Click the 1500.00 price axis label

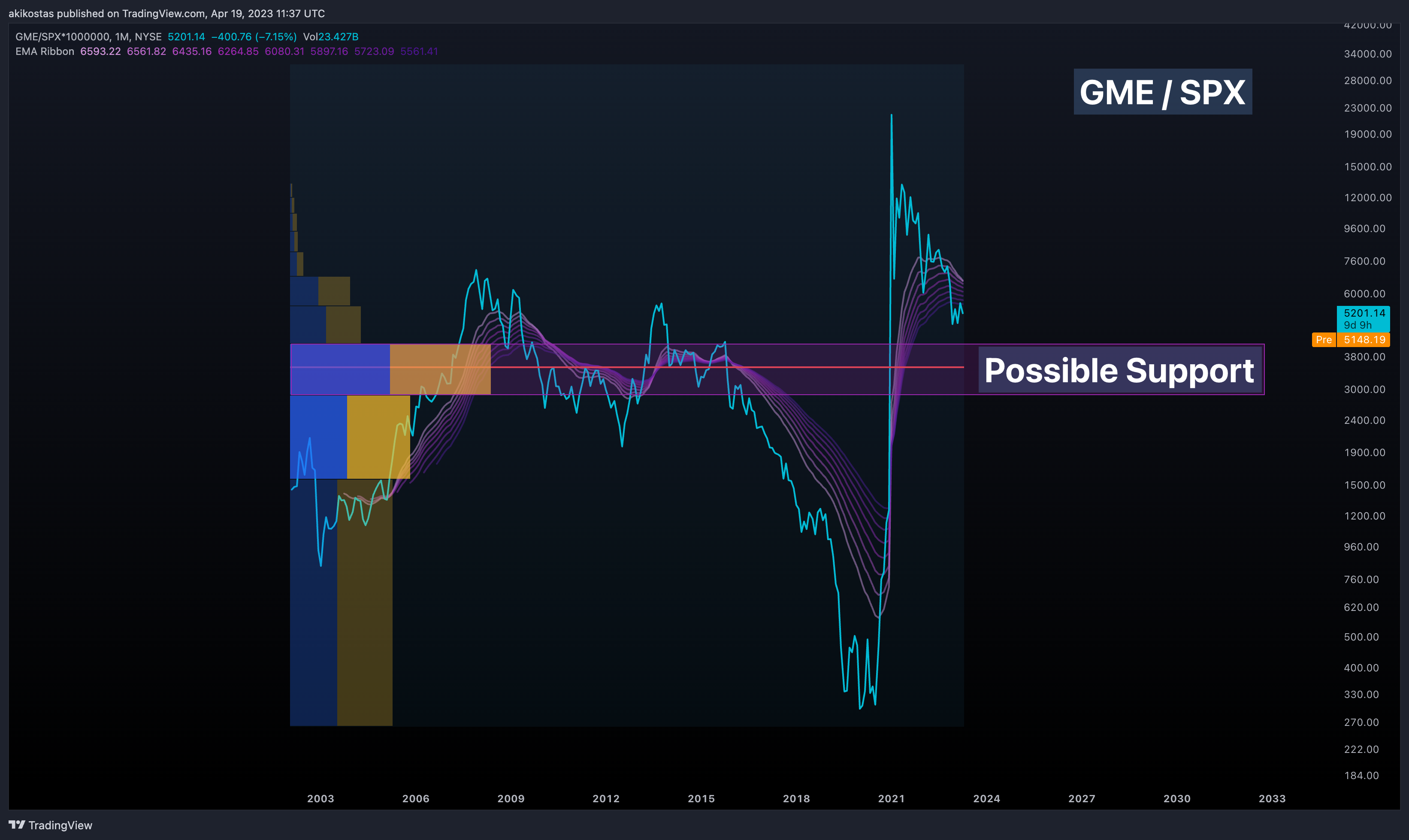(1364, 485)
